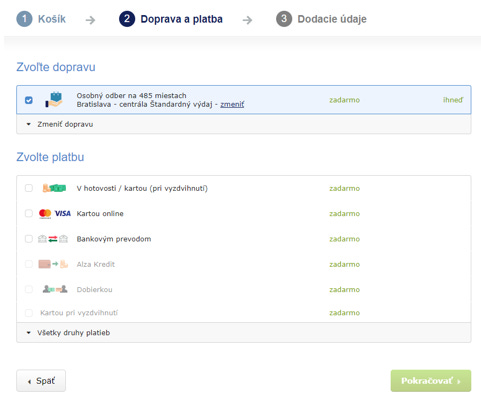The width and height of the screenshot is (481, 407).
Task: Uncheck the Osobný odber delivery checkbox
Action: click(x=29, y=100)
